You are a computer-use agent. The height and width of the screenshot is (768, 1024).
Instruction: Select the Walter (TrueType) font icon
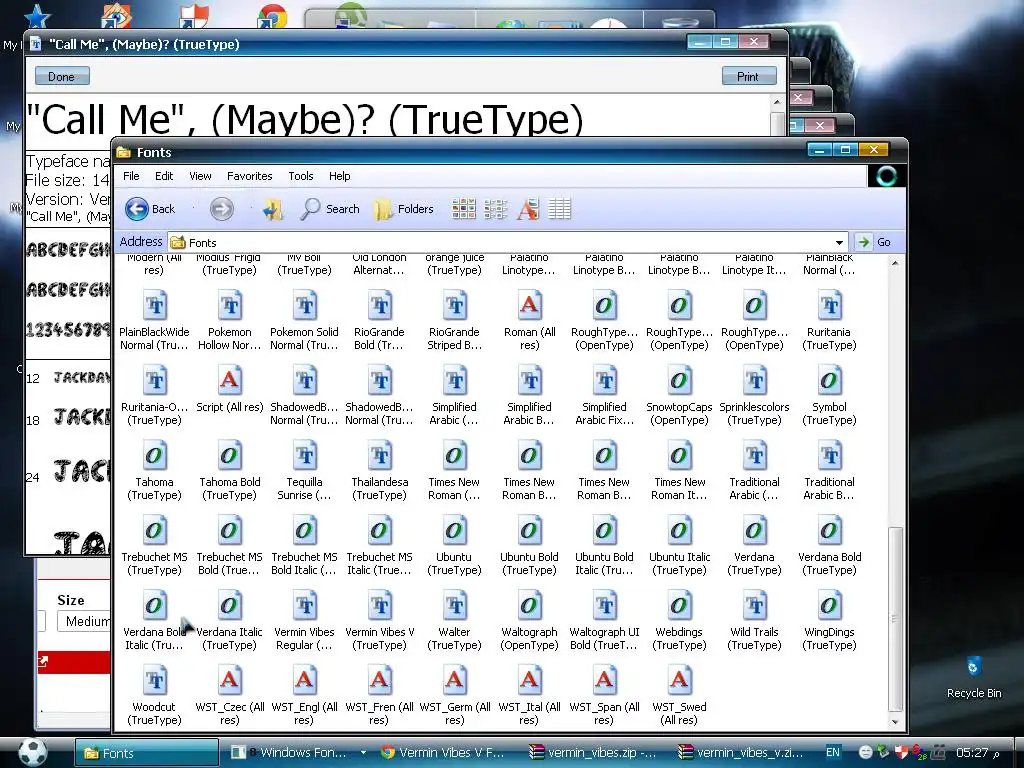(454, 607)
